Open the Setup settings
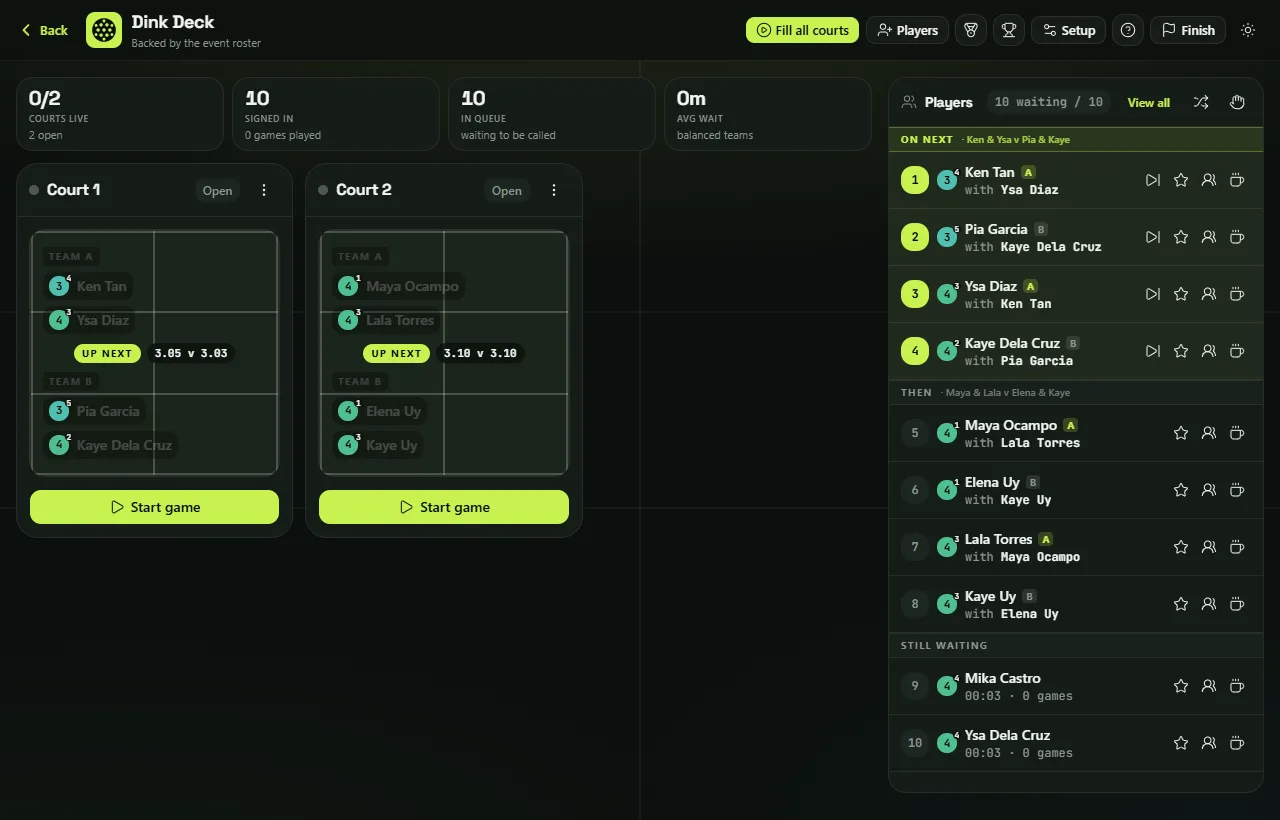Viewport: 1280px width, 820px height. pos(1069,30)
